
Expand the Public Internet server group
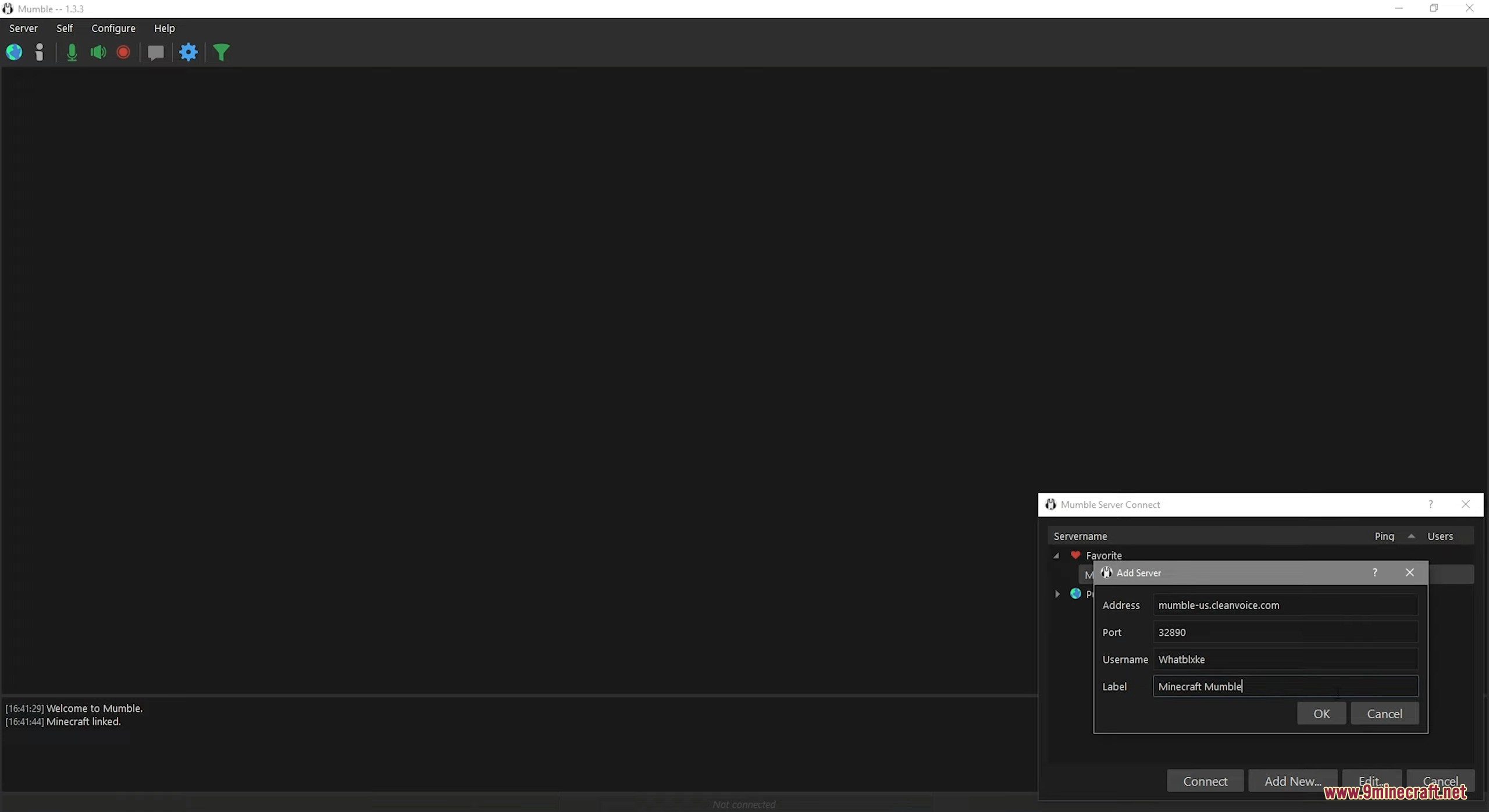[x=1057, y=594]
